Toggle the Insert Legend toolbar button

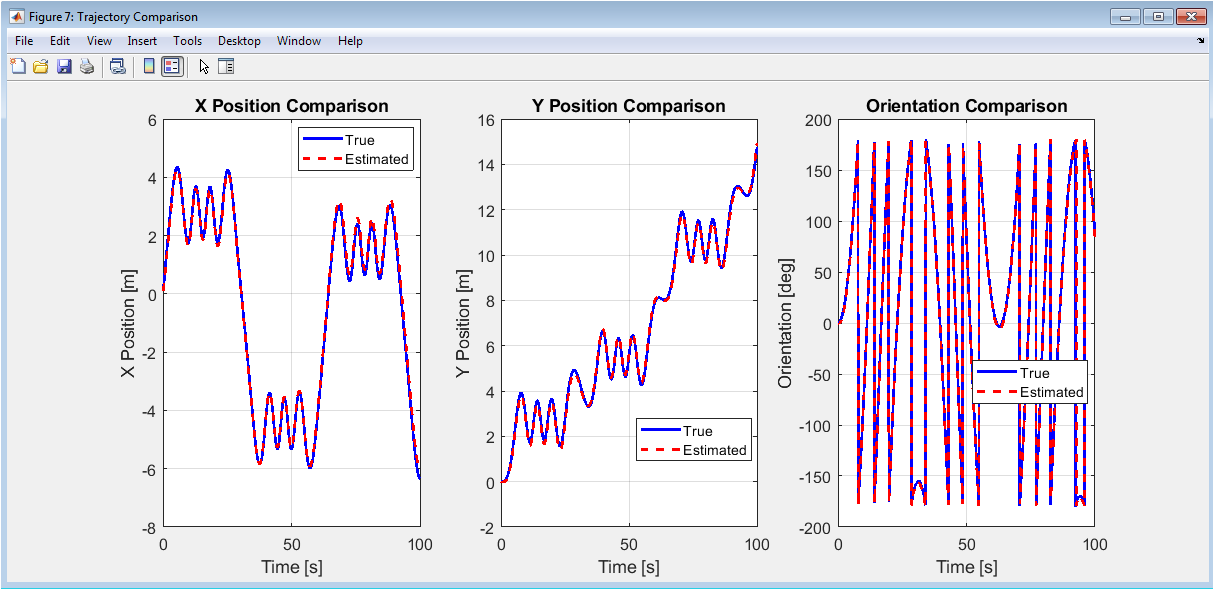pos(172,67)
